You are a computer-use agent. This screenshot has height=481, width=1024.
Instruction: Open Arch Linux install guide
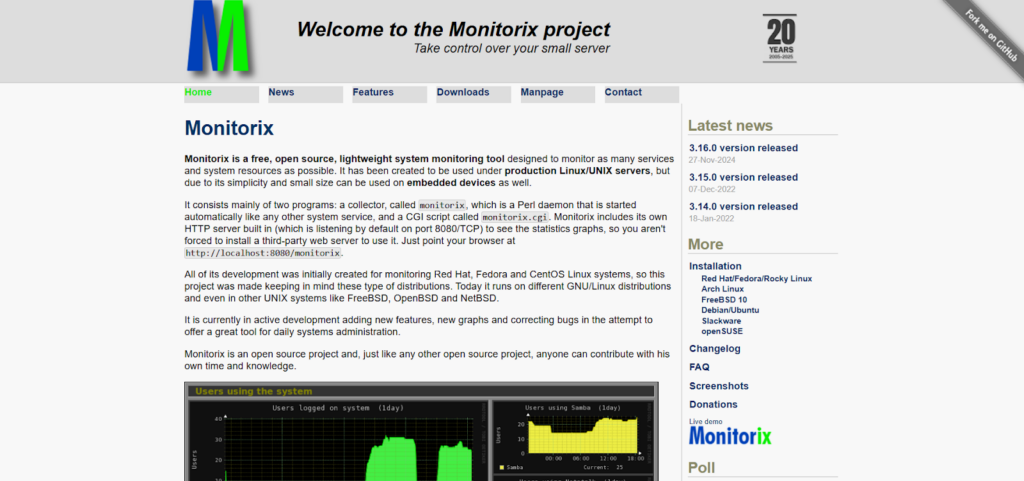[x=722, y=289]
